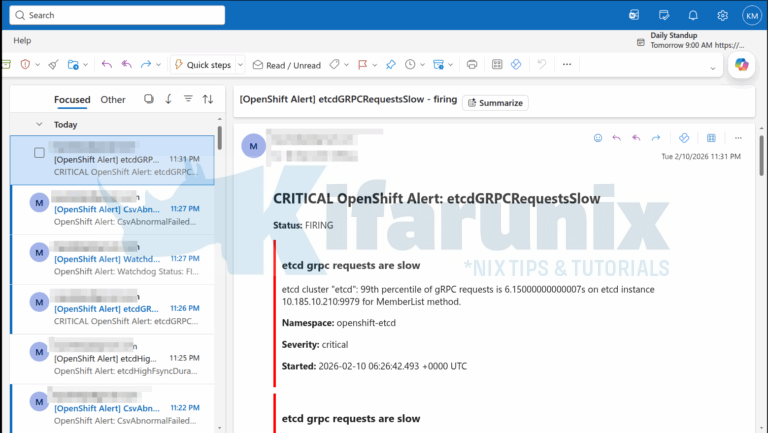Click the Snooze clock icon
The height and width of the screenshot is (433, 768).
click(x=410, y=64)
